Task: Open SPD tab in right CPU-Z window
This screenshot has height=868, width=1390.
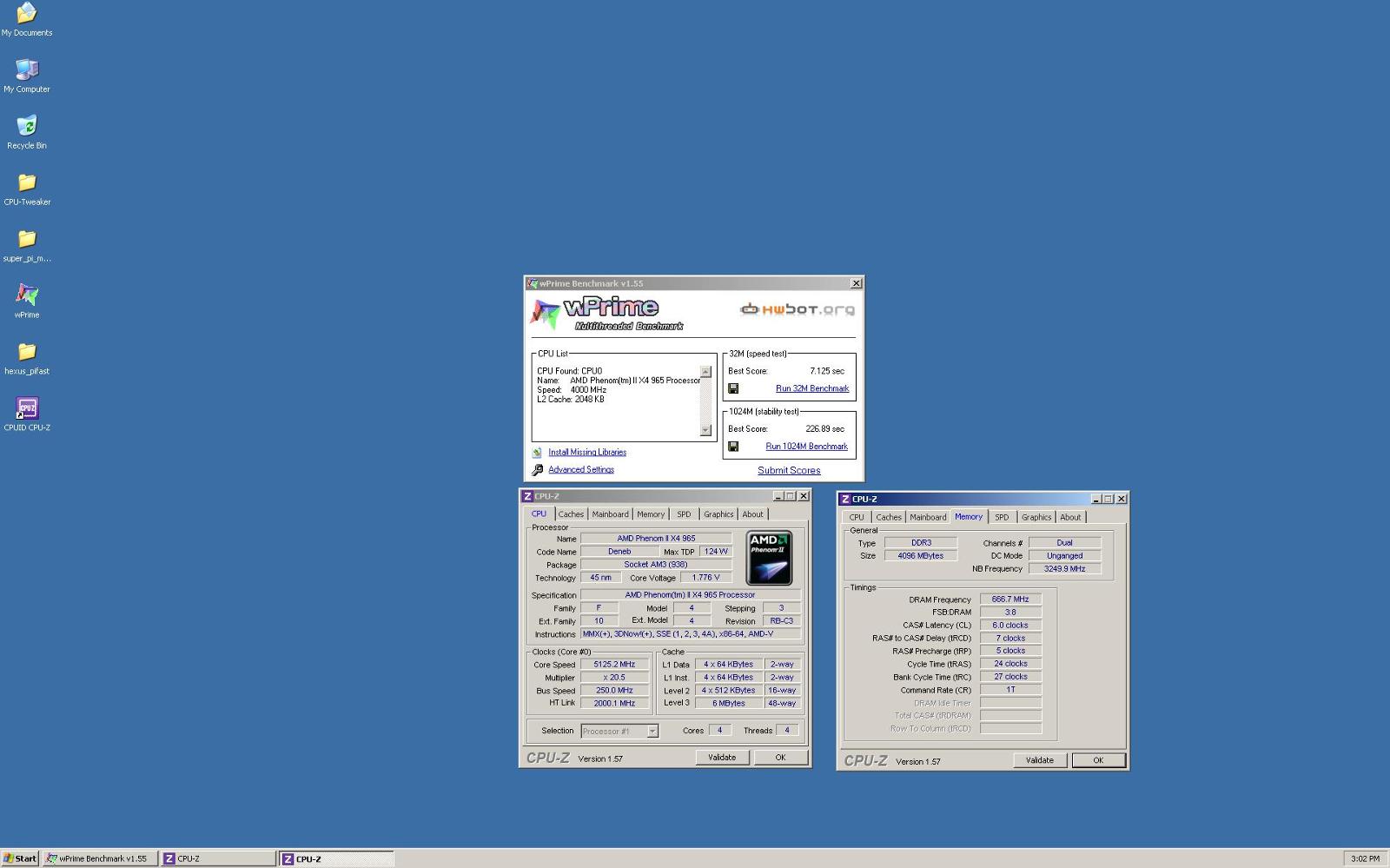Action: (1002, 517)
